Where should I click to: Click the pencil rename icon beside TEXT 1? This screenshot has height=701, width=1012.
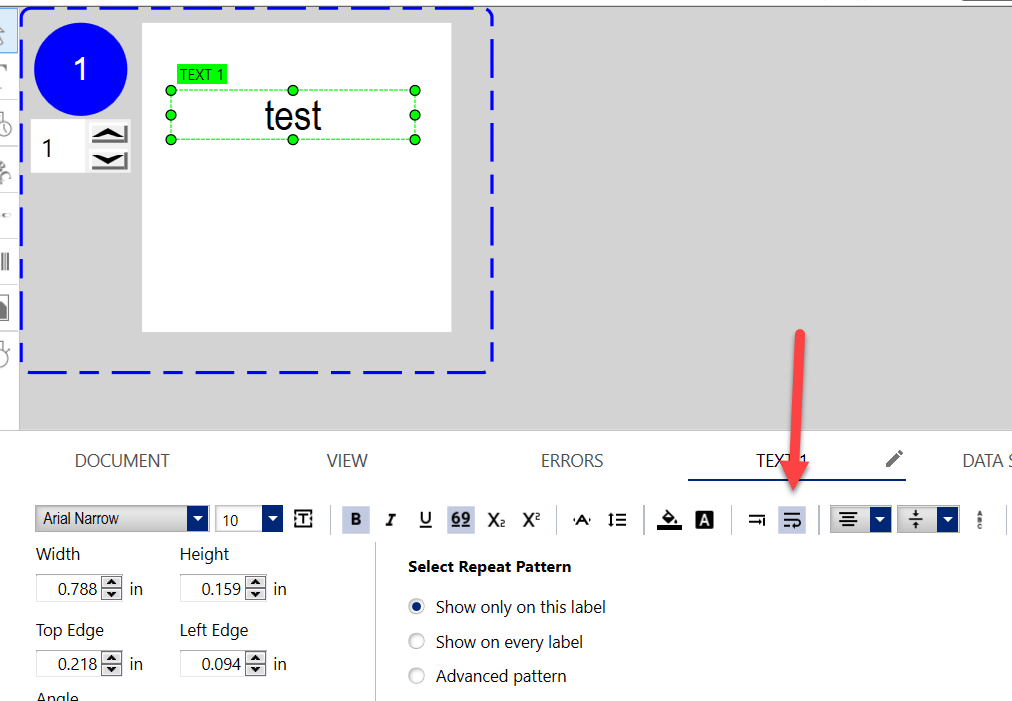[894, 459]
